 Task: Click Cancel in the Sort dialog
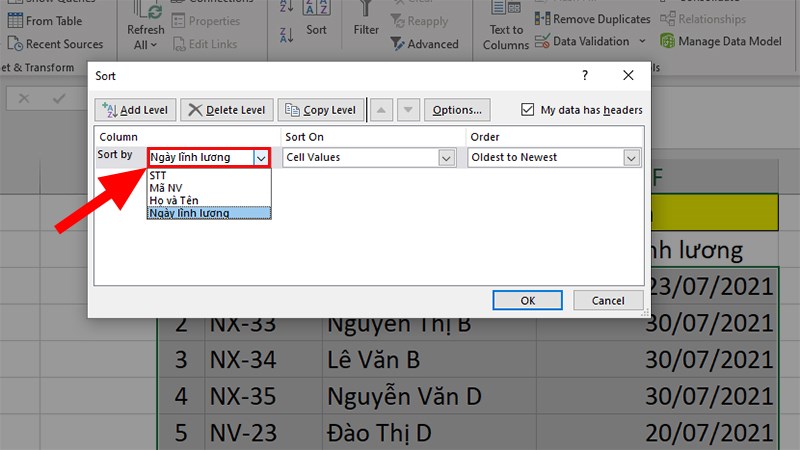point(608,301)
